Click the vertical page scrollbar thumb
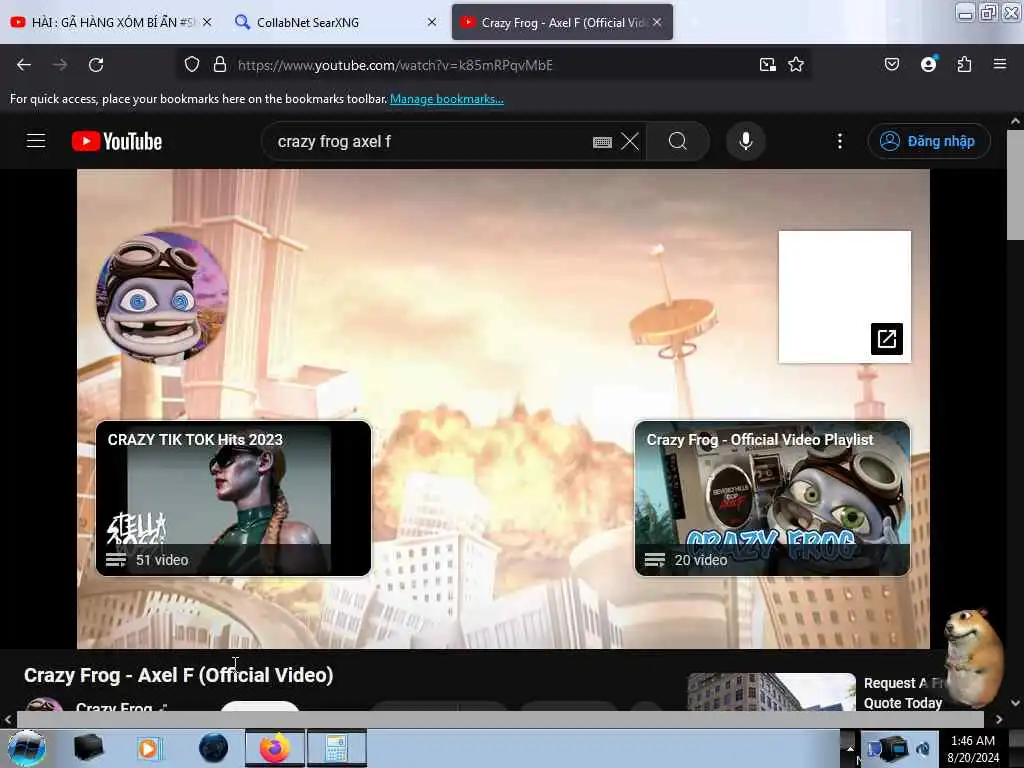This screenshot has height=768, width=1024. [x=1015, y=185]
